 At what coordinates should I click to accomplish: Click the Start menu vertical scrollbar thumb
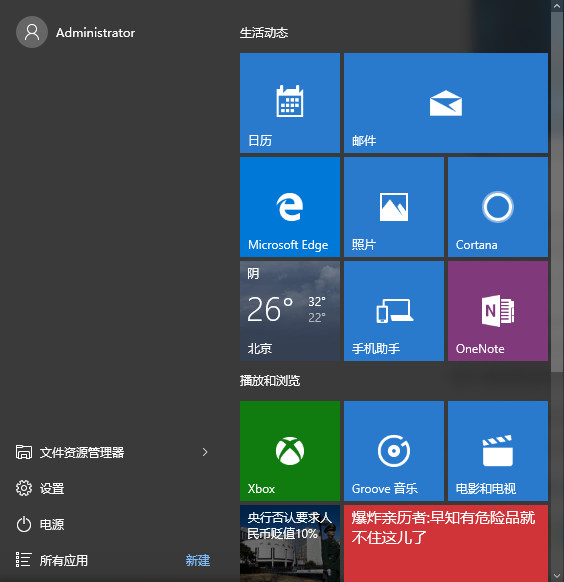click(557, 192)
